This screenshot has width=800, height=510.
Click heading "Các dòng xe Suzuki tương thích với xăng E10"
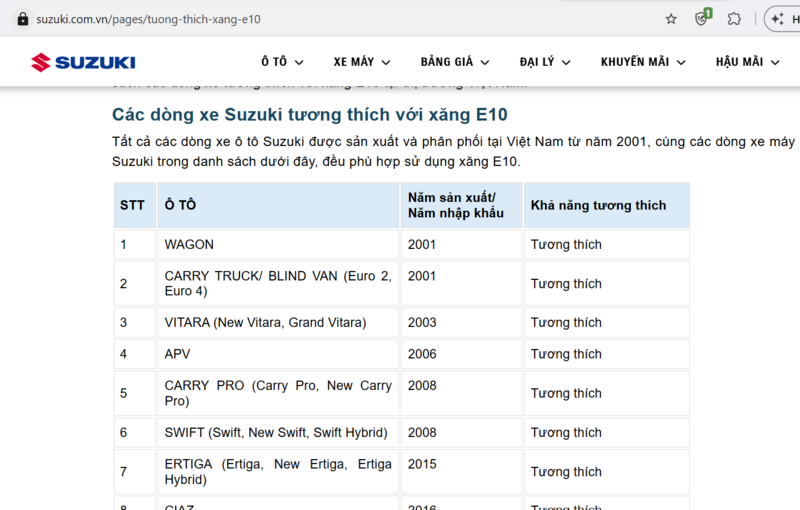[x=310, y=115]
